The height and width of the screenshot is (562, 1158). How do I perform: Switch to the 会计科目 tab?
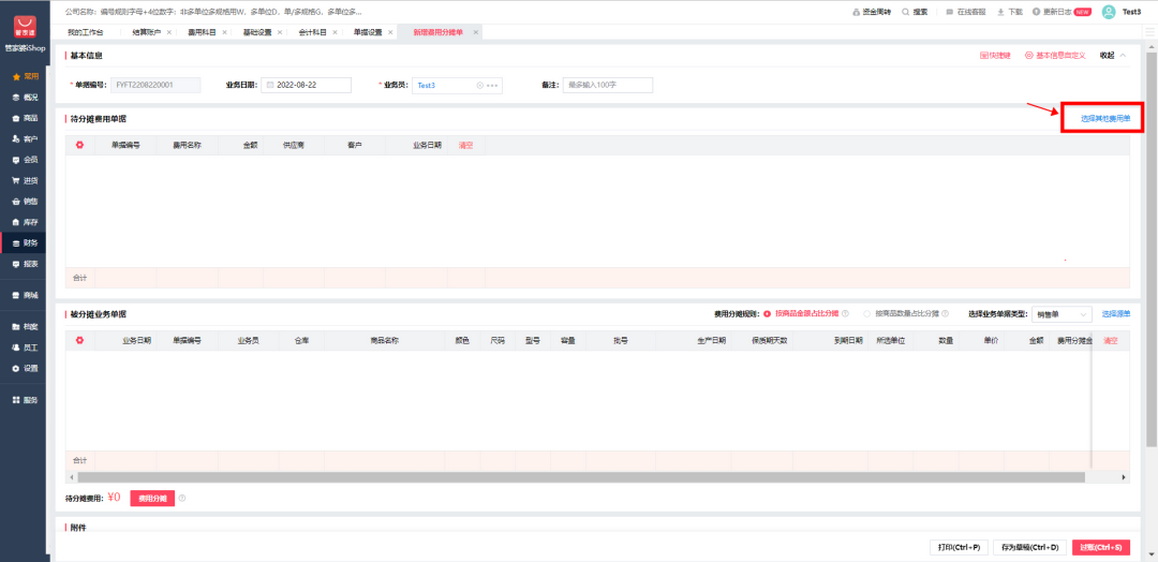[x=312, y=32]
